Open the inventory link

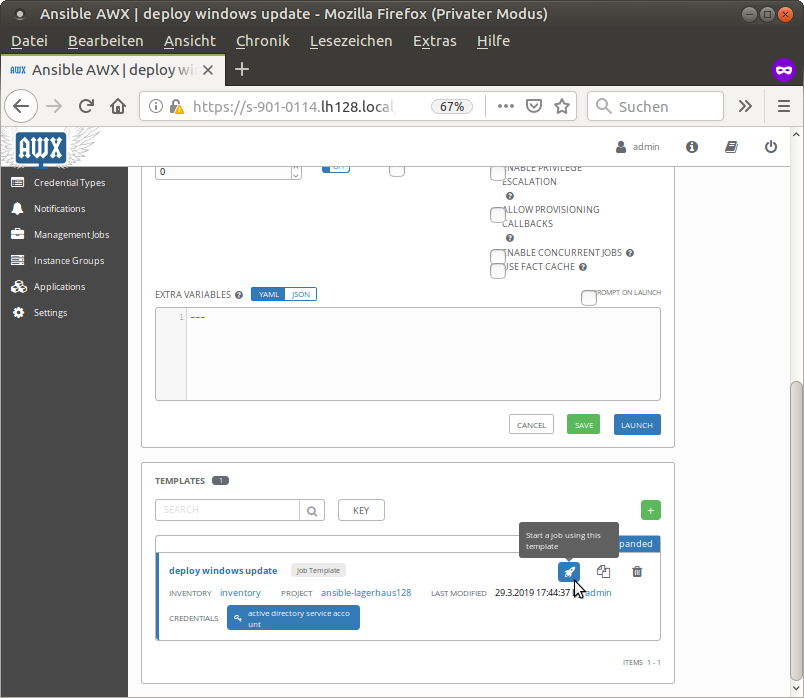pos(240,593)
